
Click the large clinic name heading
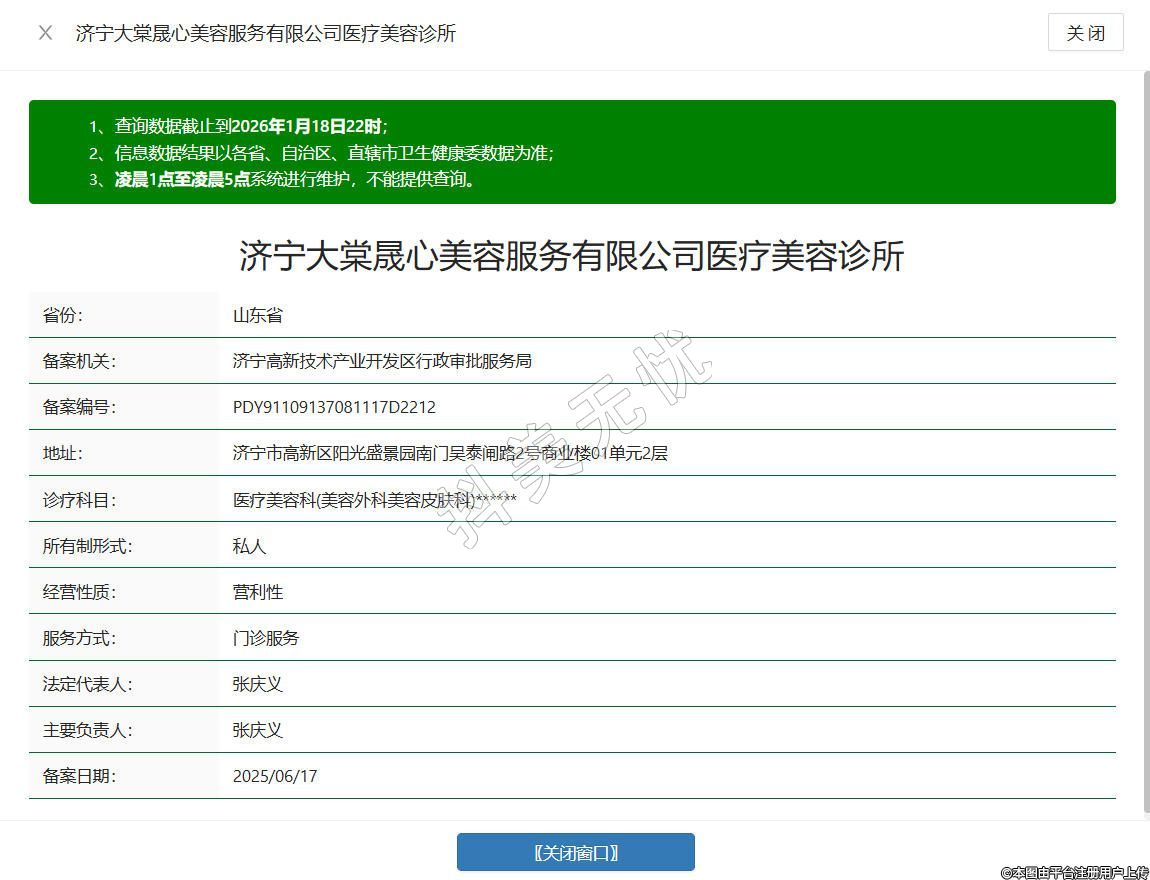pyautogui.click(x=571, y=256)
